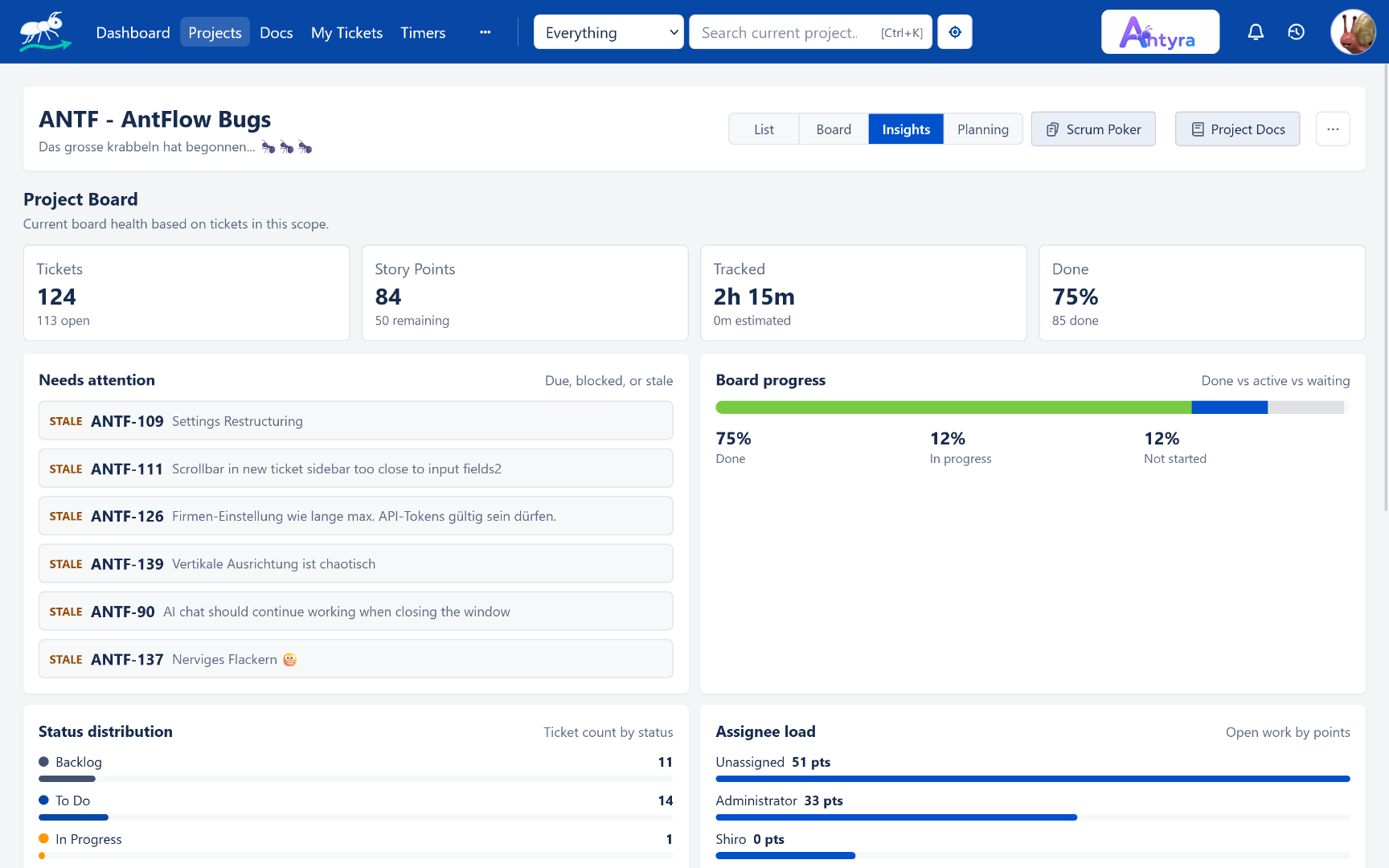Open ticket ANTF-139 Vertikale Ausrichtung
The image size is (1389, 868).
click(x=355, y=563)
